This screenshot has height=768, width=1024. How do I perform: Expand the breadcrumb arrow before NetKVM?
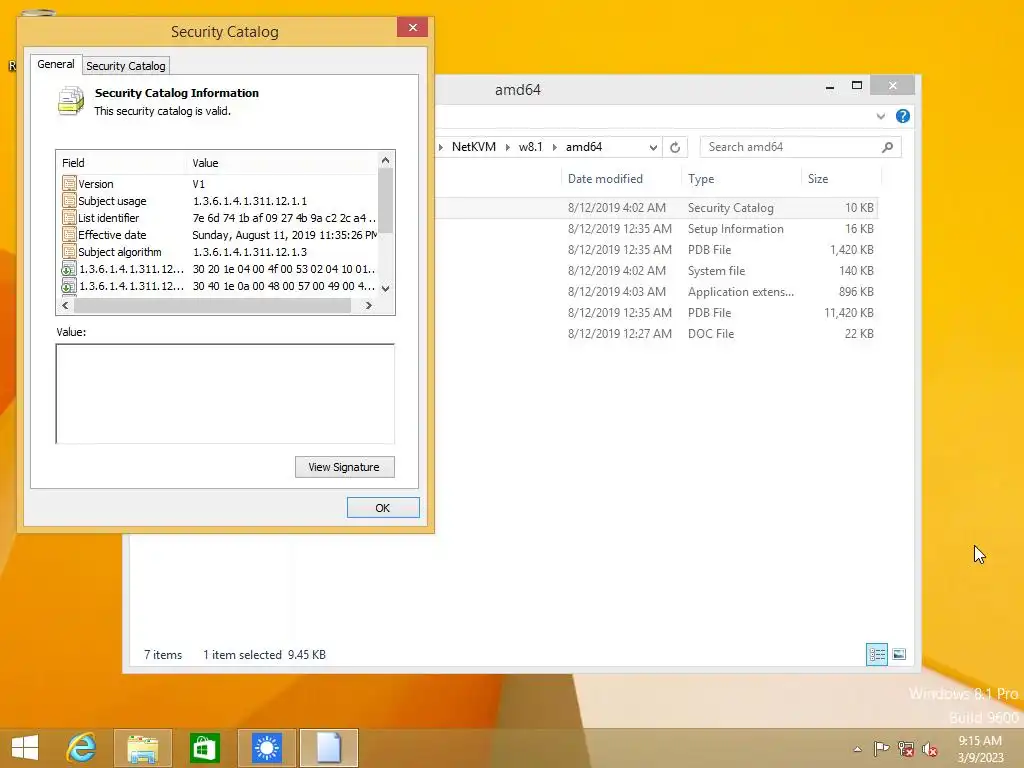[441, 147]
